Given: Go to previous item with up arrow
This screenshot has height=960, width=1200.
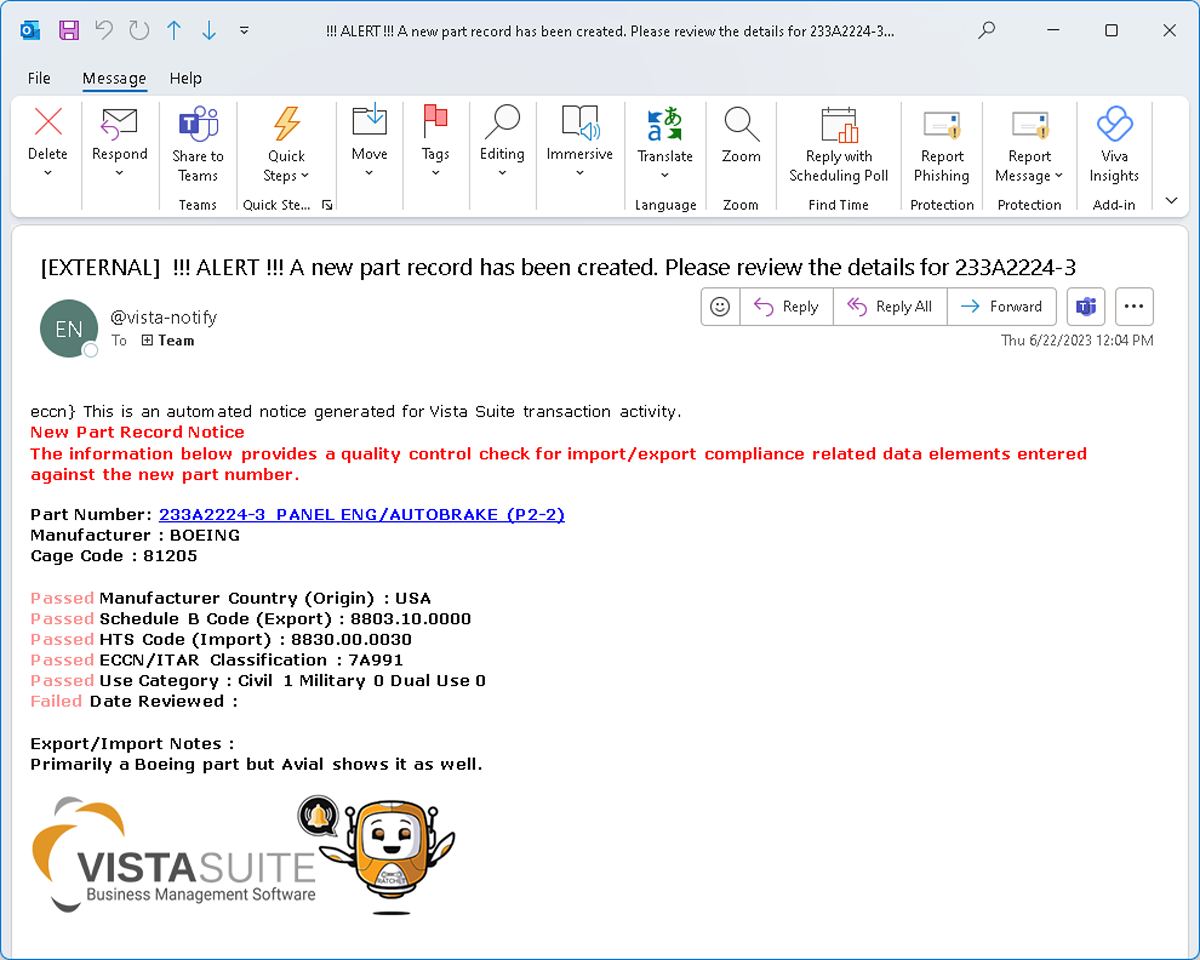Looking at the screenshot, I should pos(174,31).
